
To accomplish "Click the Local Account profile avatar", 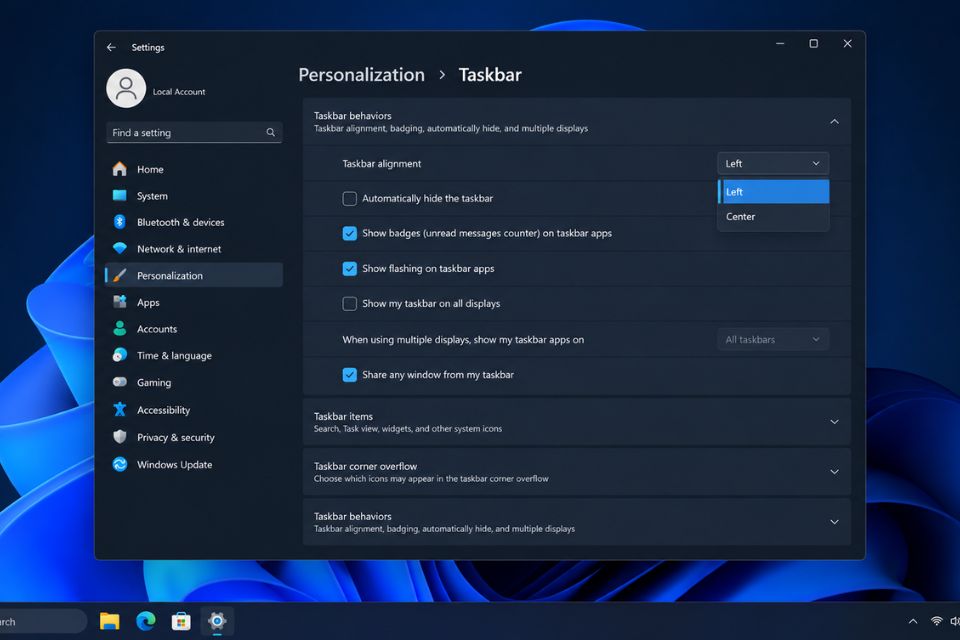I will click(126, 88).
